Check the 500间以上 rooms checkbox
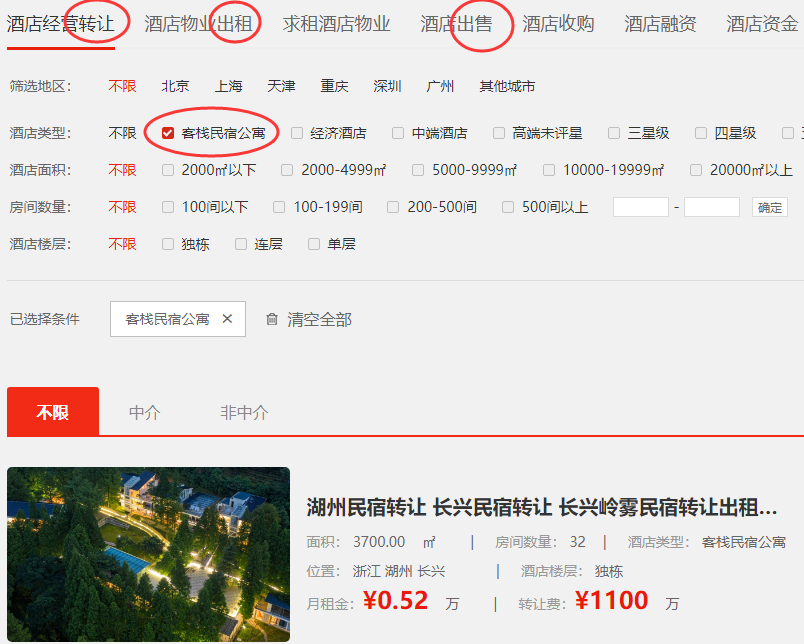 (x=508, y=207)
